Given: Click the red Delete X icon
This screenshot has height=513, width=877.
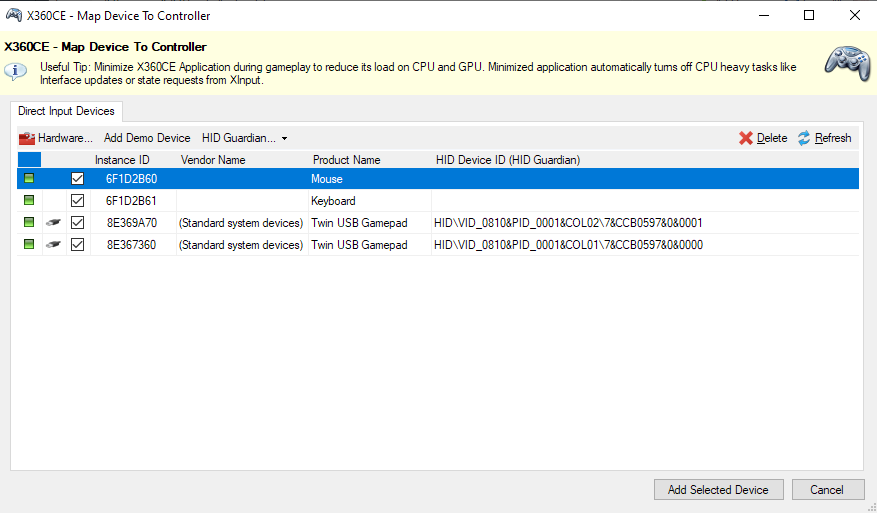Looking at the screenshot, I should pyautogui.click(x=746, y=138).
